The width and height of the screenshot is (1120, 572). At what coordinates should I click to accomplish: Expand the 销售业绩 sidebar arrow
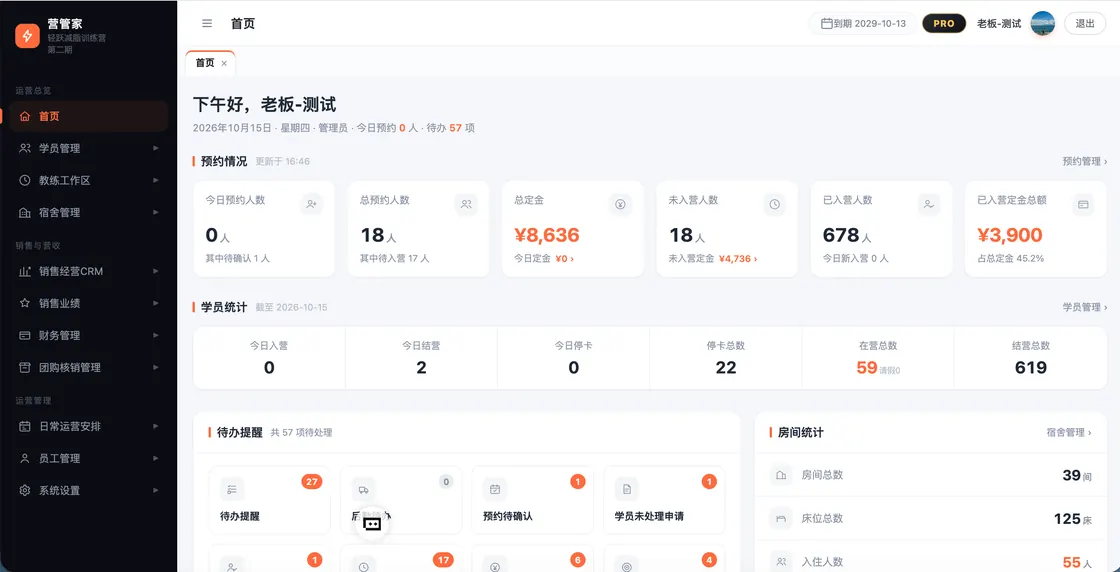tap(156, 303)
